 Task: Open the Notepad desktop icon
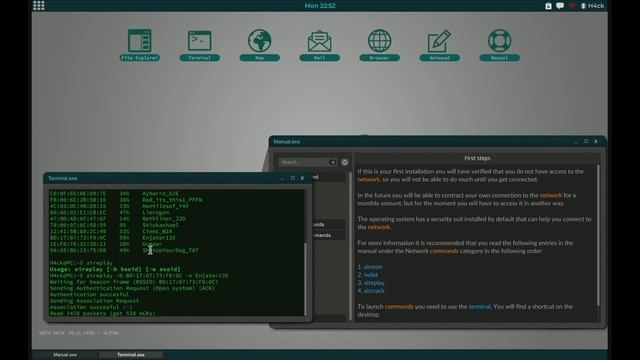[x=440, y=44]
